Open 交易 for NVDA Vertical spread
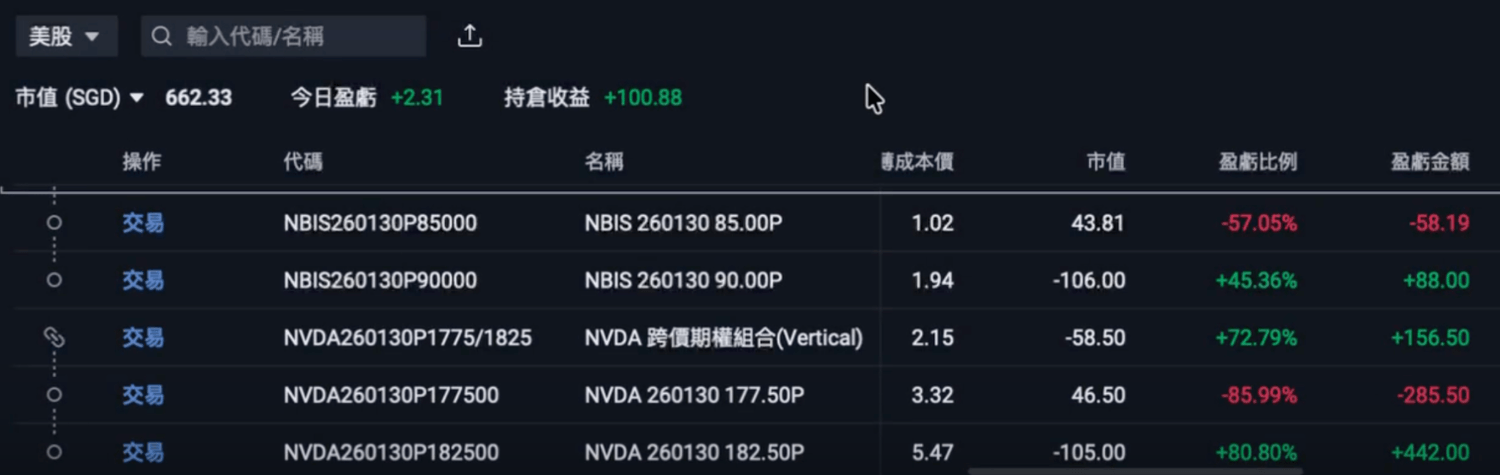The image size is (1500, 475). point(142,338)
